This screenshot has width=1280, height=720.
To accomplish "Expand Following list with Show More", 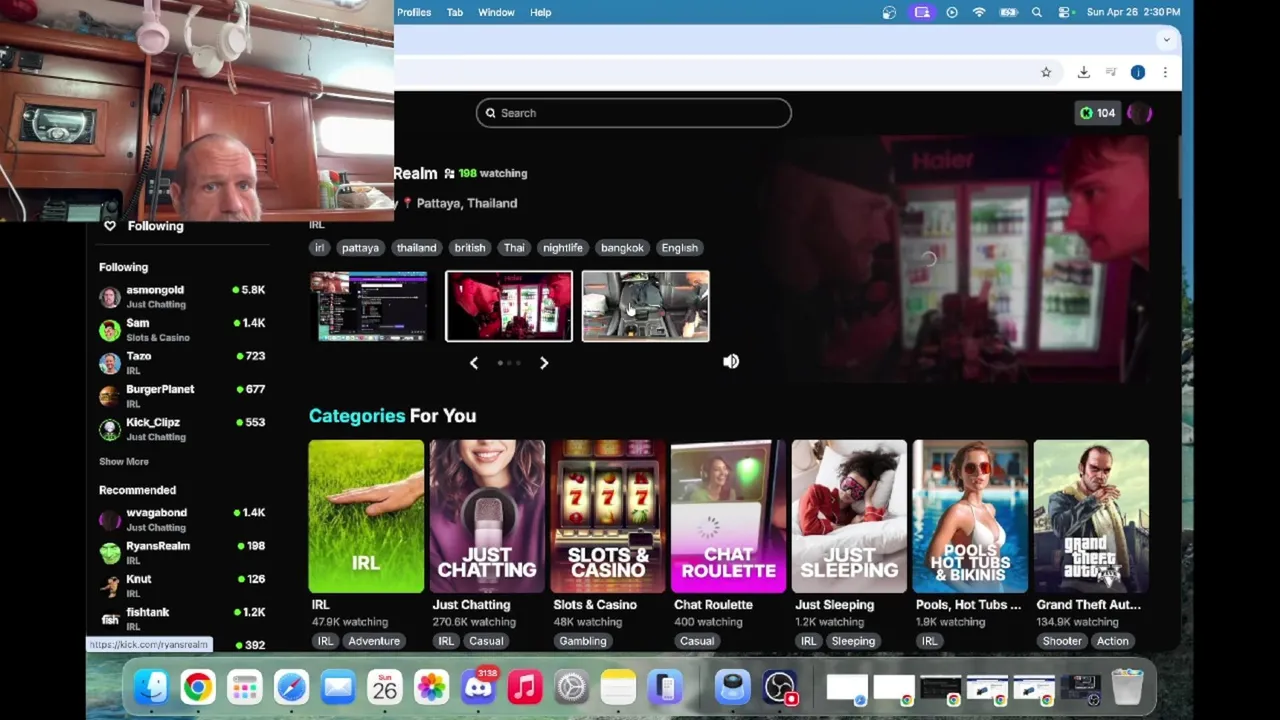I will point(124,462).
